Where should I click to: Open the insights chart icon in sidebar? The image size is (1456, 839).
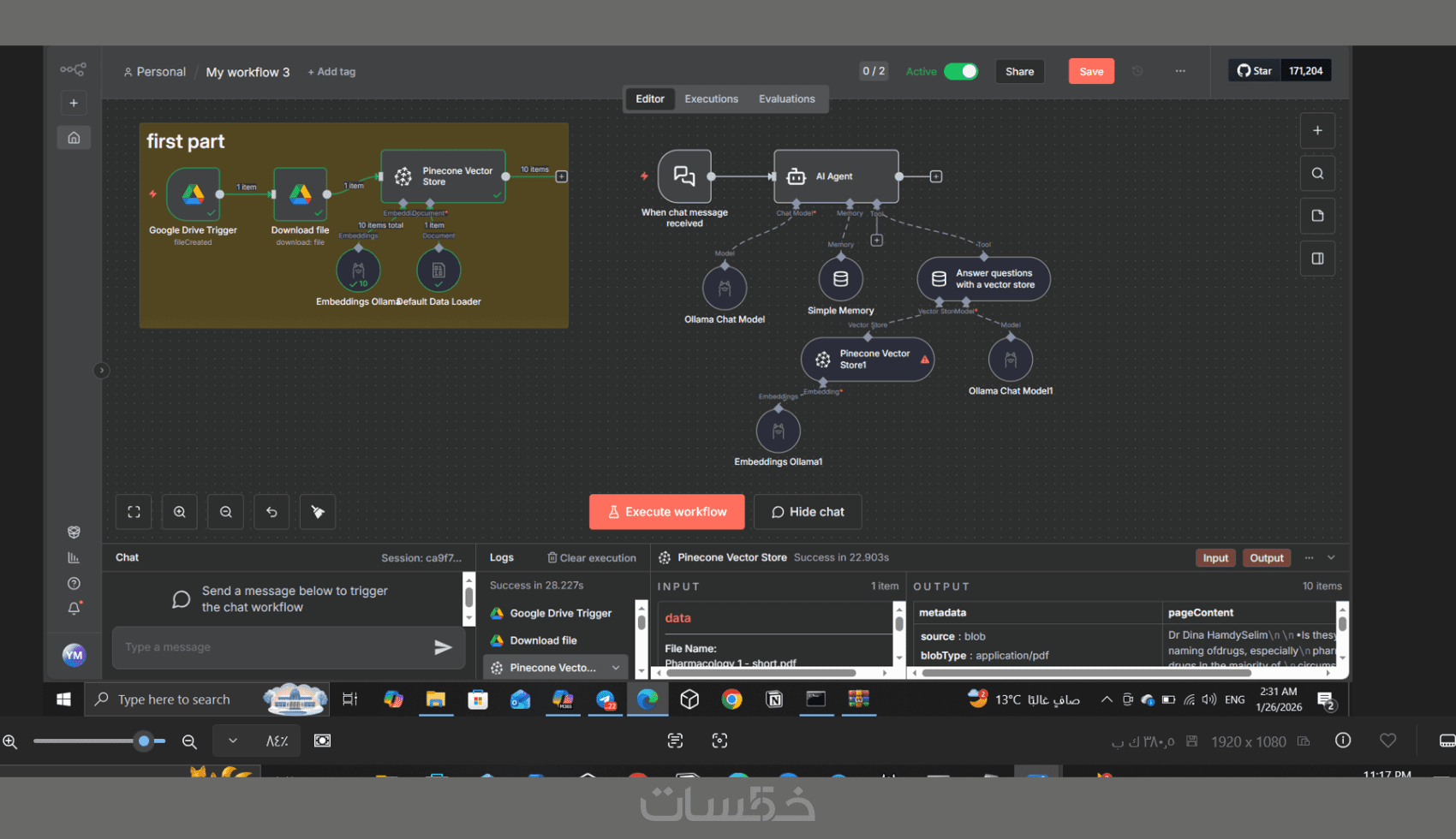[74, 558]
